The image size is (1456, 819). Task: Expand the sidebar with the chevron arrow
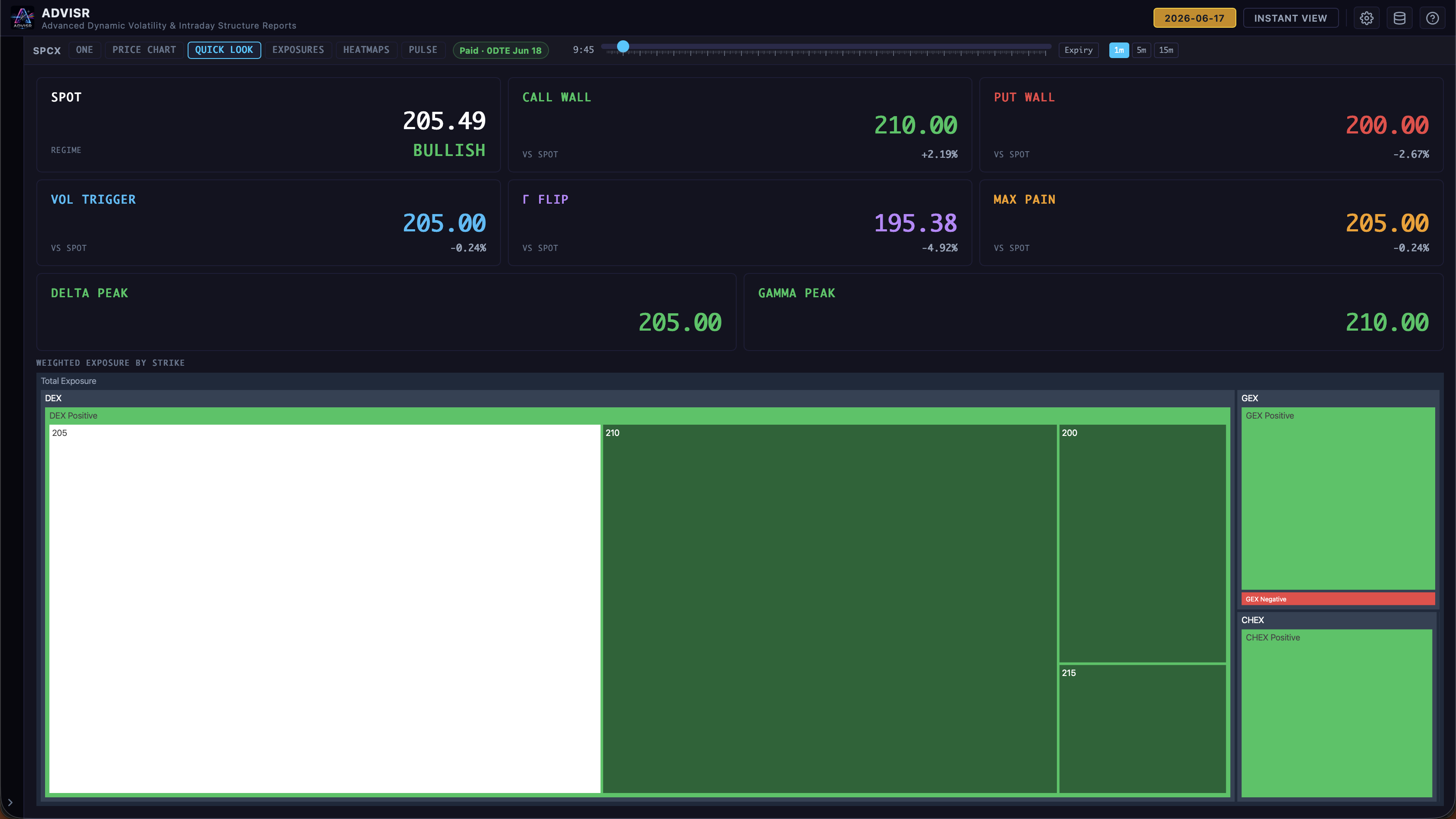(10, 802)
